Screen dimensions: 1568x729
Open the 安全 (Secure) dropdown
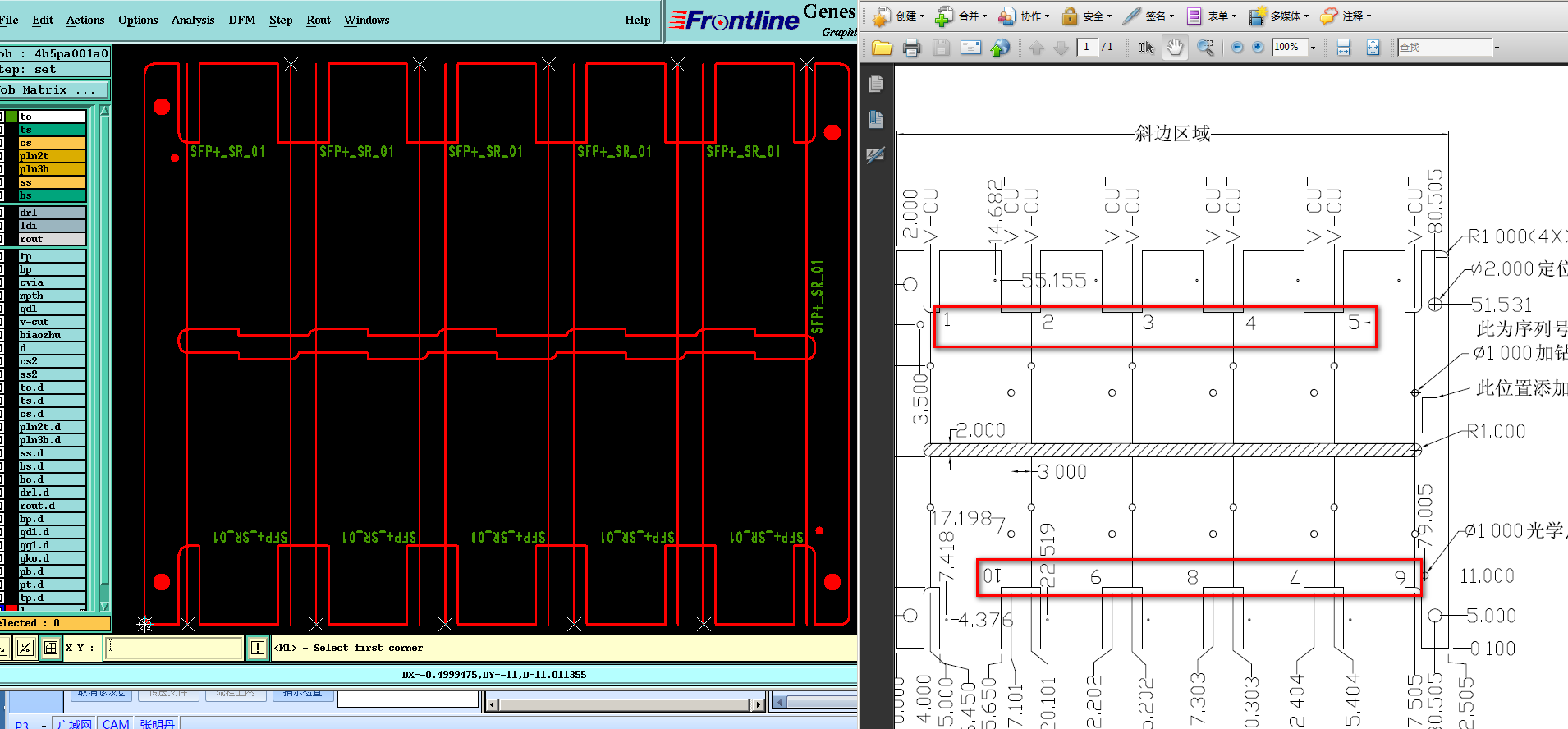click(1087, 16)
